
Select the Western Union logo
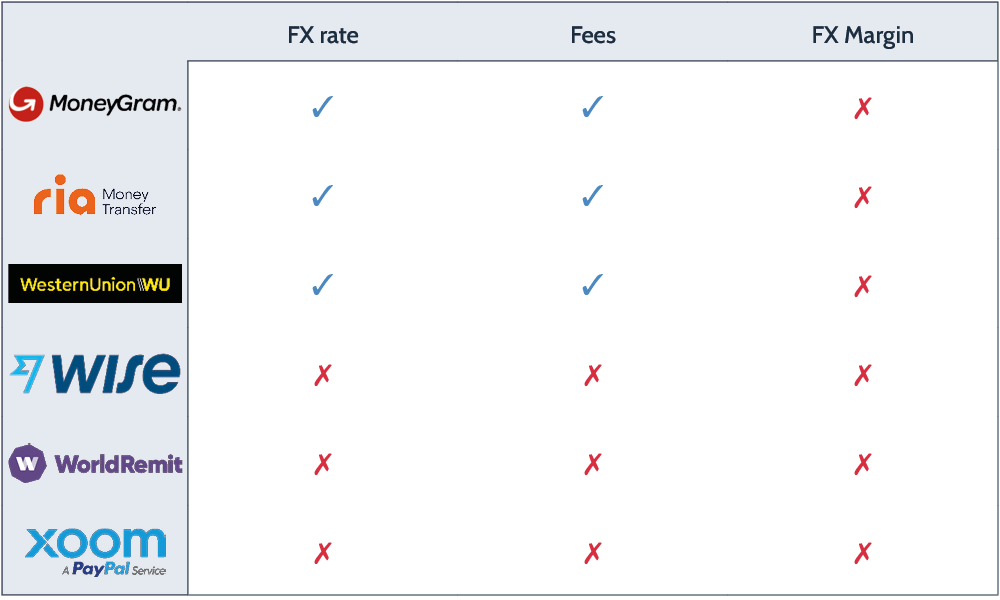[x=95, y=284]
